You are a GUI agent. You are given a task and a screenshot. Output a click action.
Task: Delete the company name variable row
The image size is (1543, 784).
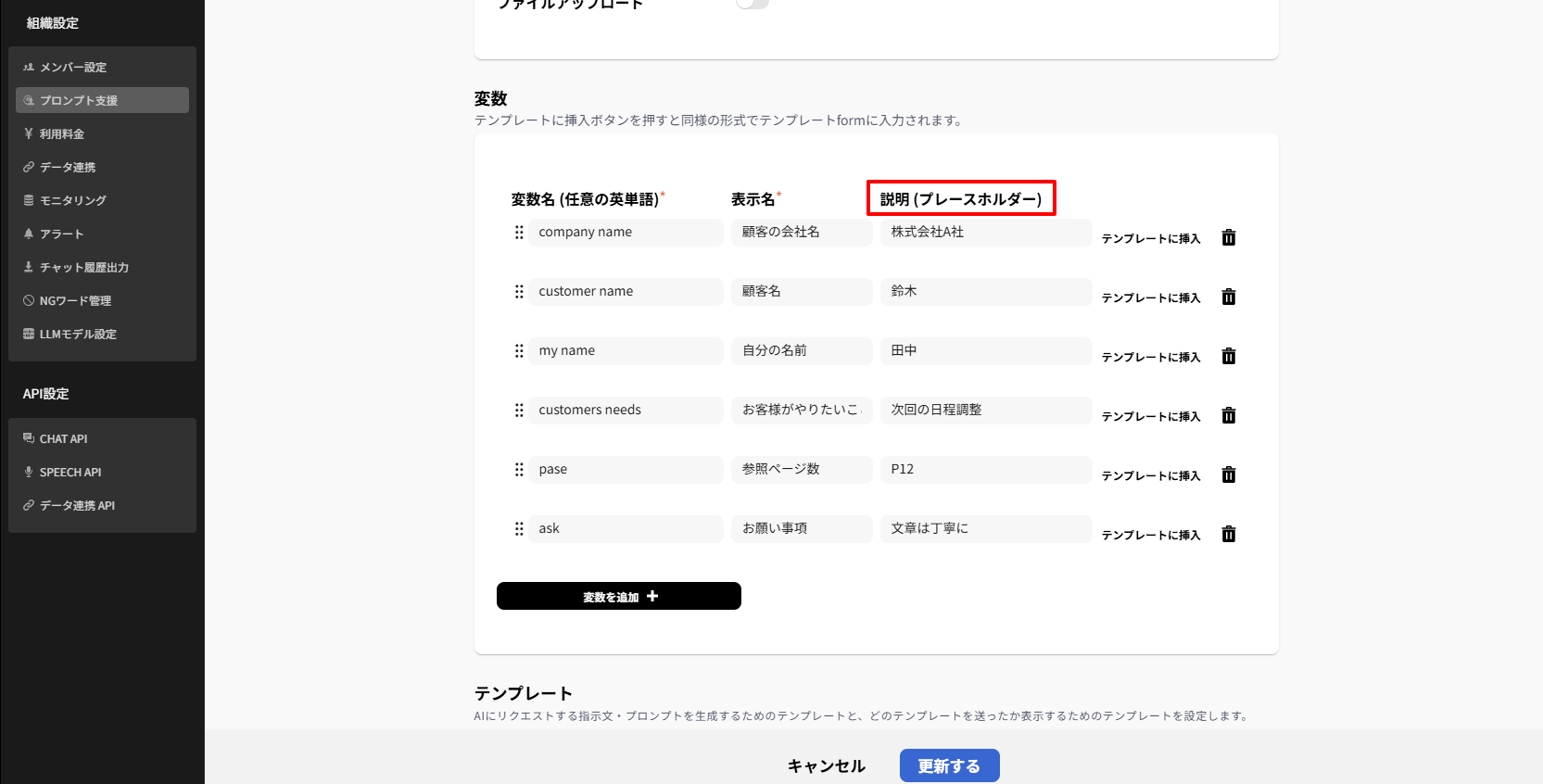[x=1228, y=238]
